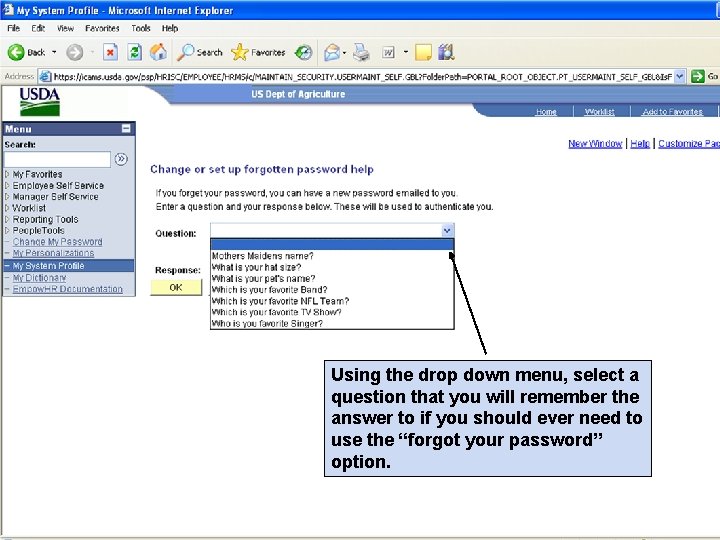Open the History icon in toolbar

[304, 52]
